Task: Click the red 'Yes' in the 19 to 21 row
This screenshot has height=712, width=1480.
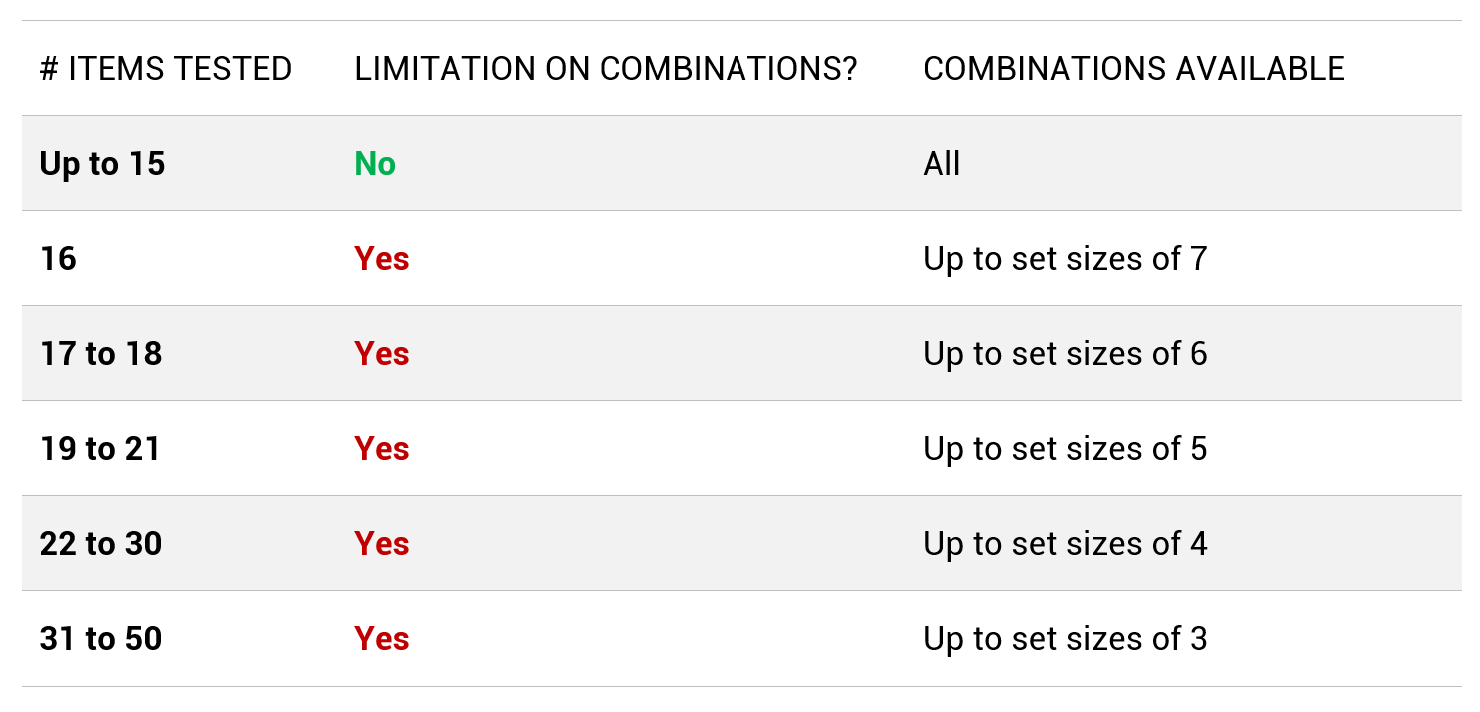Action: pyautogui.click(x=382, y=449)
